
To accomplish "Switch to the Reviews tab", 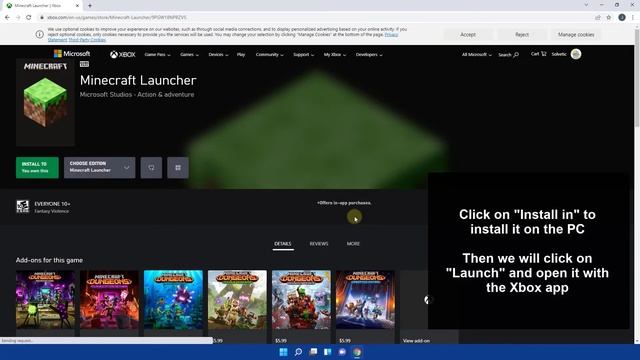I will [x=319, y=244].
